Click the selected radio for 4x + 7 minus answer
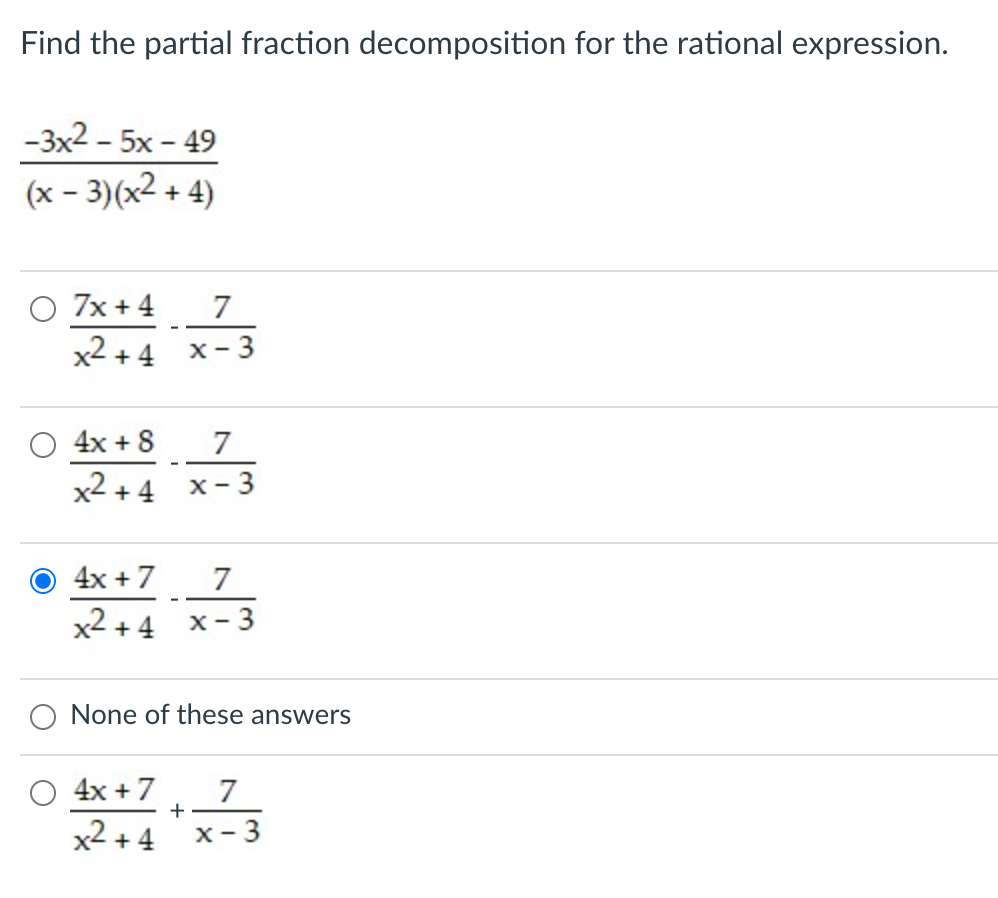 (43, 581)
